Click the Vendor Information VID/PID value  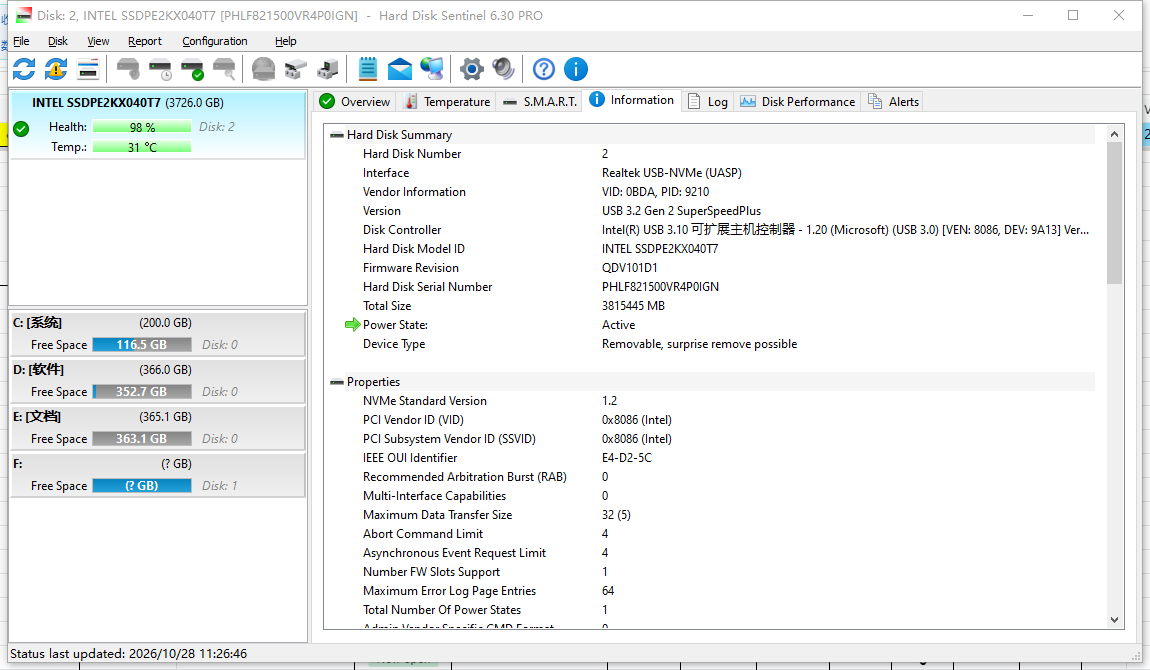point(655,192)
